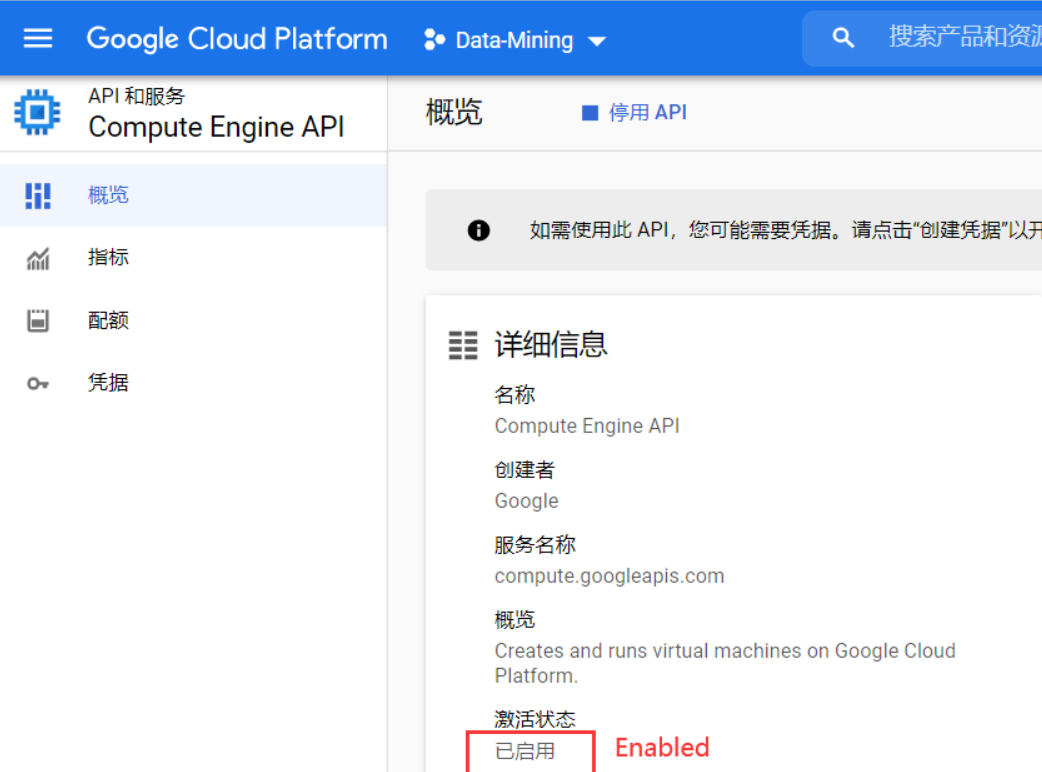The image size is (1042, 772).
Task: Switch to the 指标 section in sidebar
Action: pos(108,257)
